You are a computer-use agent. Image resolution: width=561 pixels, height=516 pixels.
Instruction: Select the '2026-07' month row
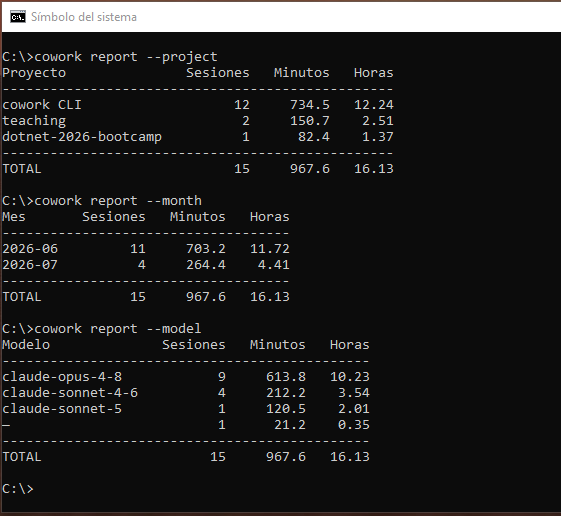pos(30,265)
